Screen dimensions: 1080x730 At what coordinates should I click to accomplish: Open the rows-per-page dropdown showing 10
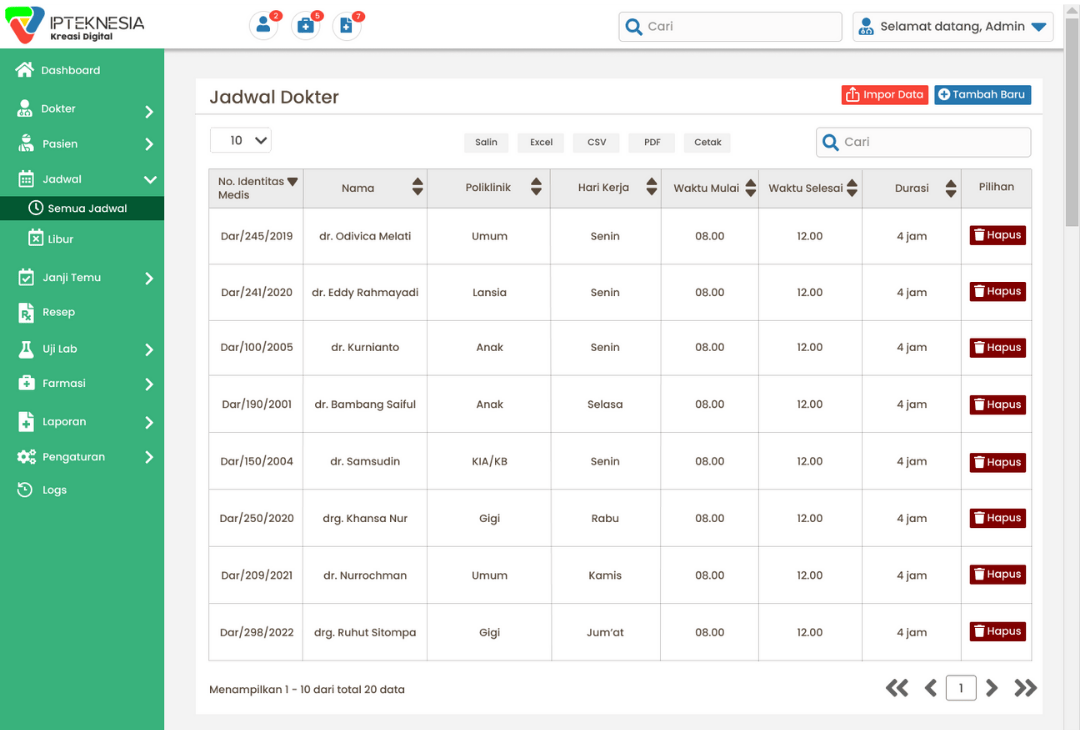point(240,141)
